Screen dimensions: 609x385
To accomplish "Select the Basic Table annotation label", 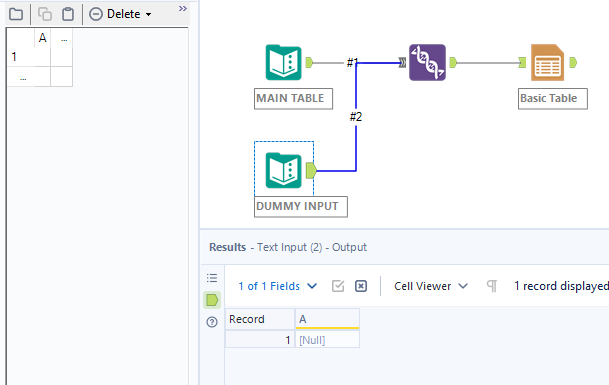I will coord(553,99).
